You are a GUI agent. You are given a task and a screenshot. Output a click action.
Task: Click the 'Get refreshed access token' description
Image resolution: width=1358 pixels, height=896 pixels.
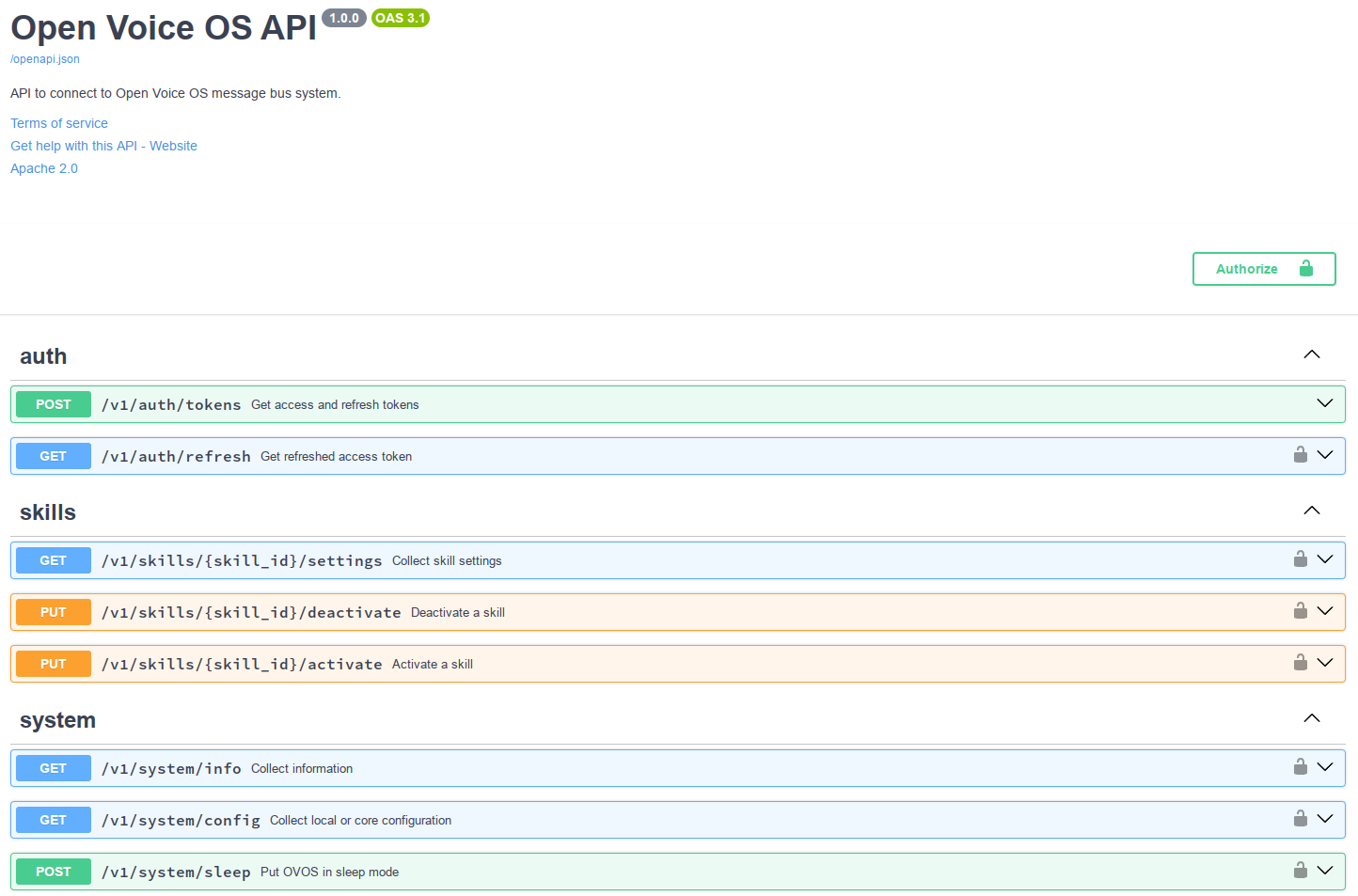point(336,456)
